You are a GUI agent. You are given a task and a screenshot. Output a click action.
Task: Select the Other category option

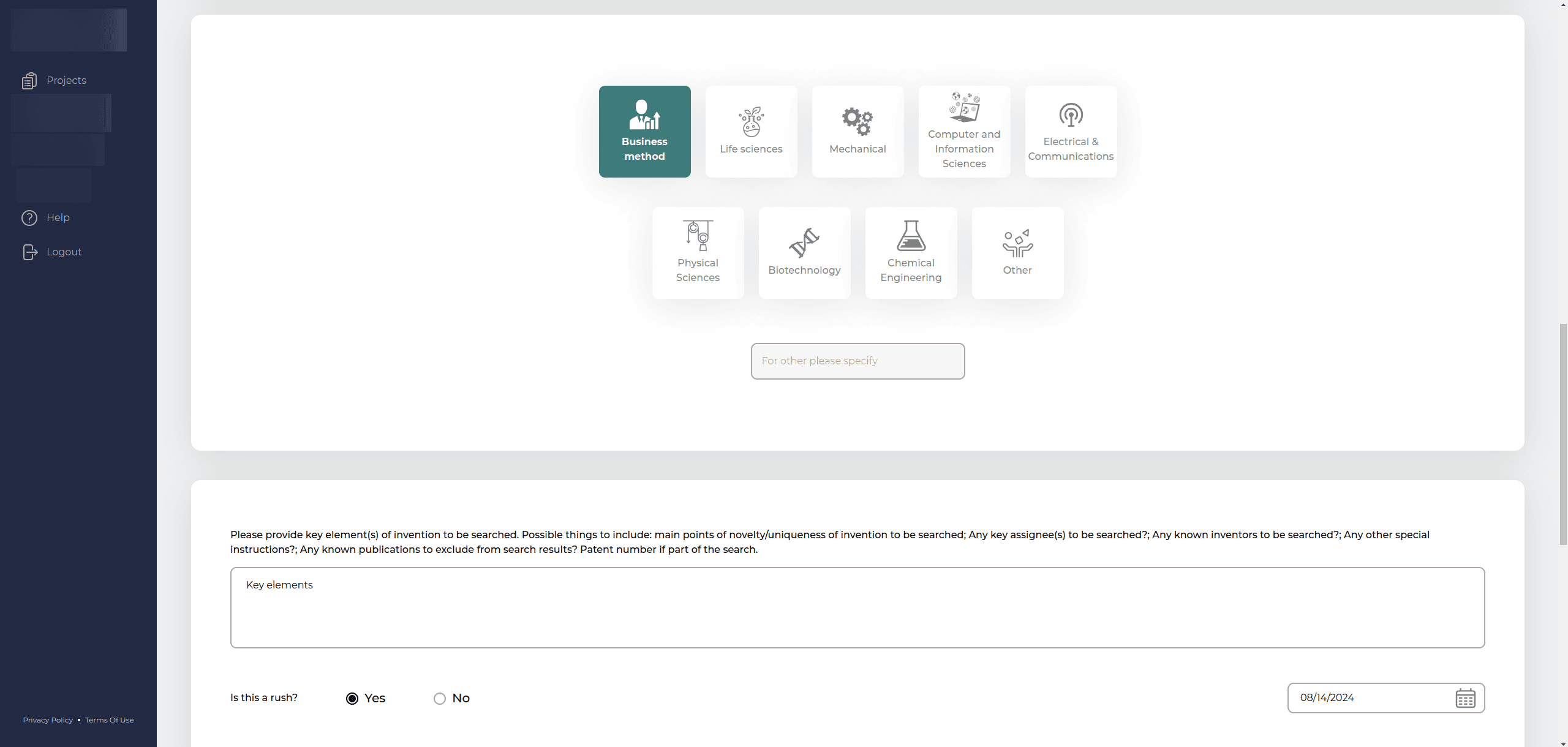pos(1017,252)
